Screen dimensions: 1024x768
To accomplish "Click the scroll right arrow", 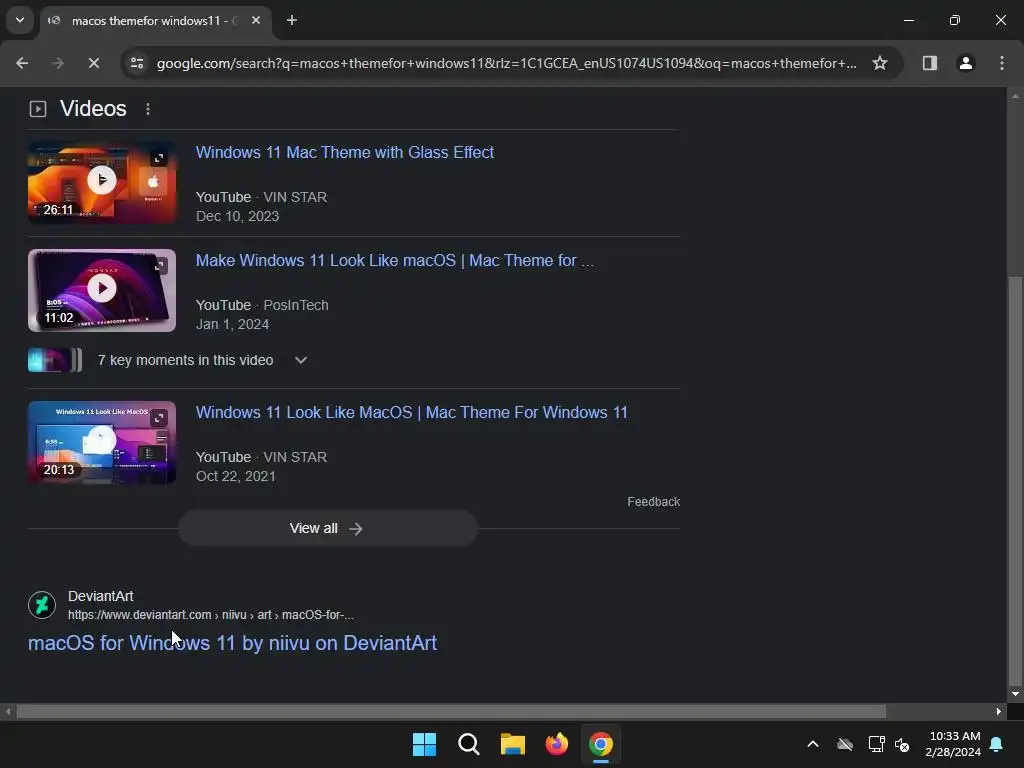I will [x=999, y=711].
